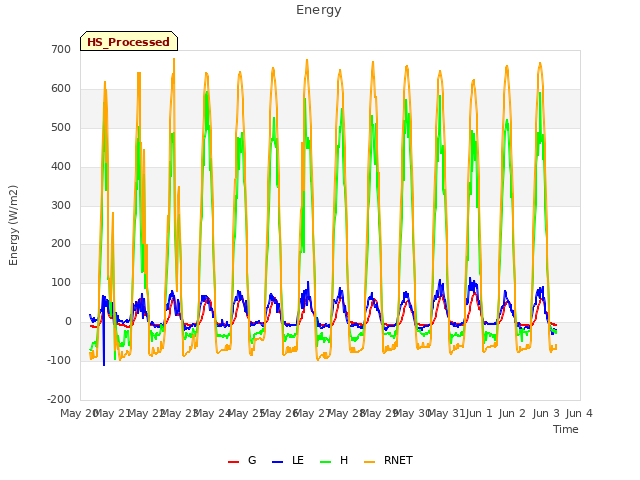Screen dimensions: 640x480
Task: Click the 300 y-axis tick label
Action: click(x=61, y=205)
